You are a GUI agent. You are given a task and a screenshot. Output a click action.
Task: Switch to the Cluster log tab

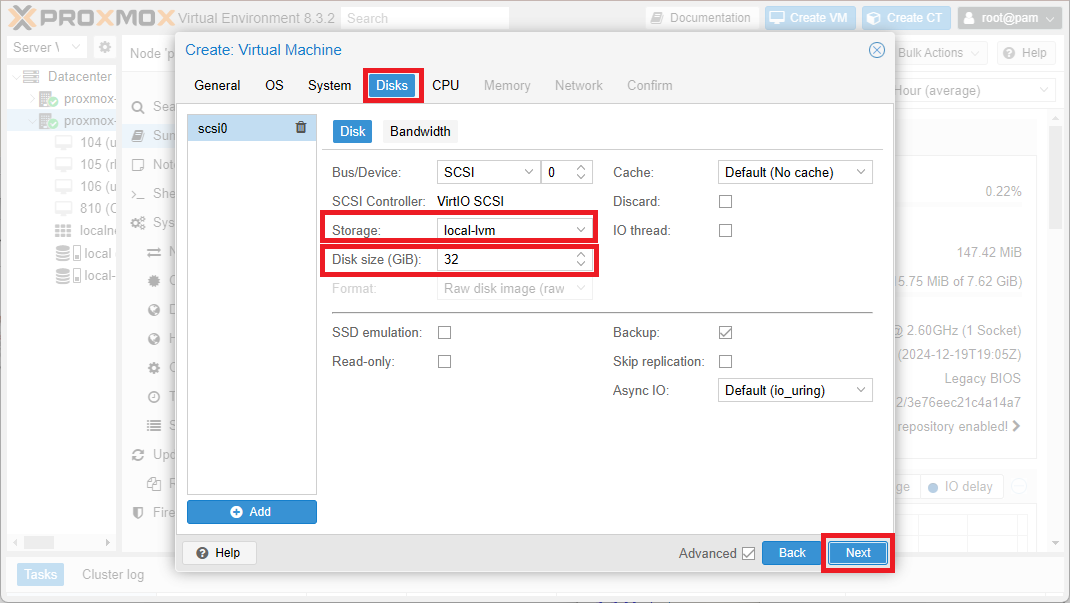(x=113, y=575)
